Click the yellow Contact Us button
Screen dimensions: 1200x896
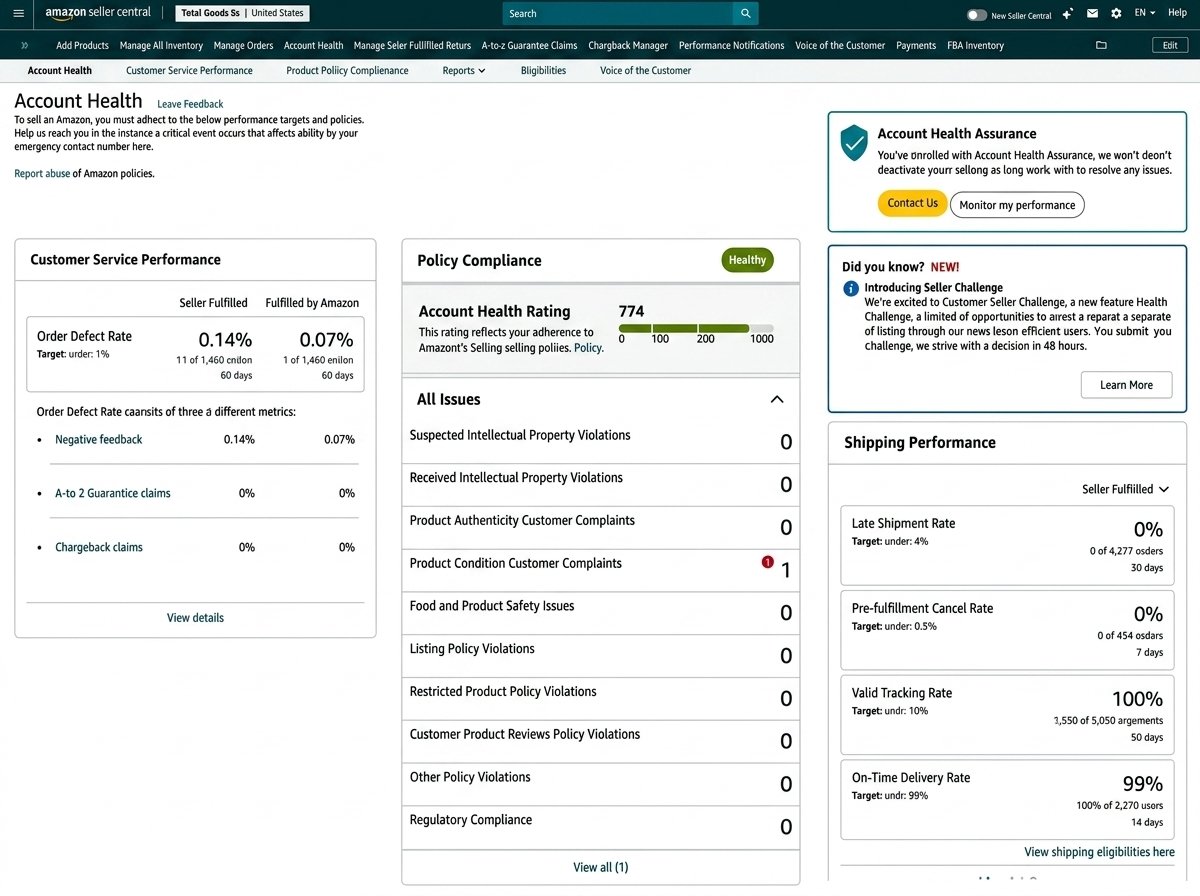point(912,203)
